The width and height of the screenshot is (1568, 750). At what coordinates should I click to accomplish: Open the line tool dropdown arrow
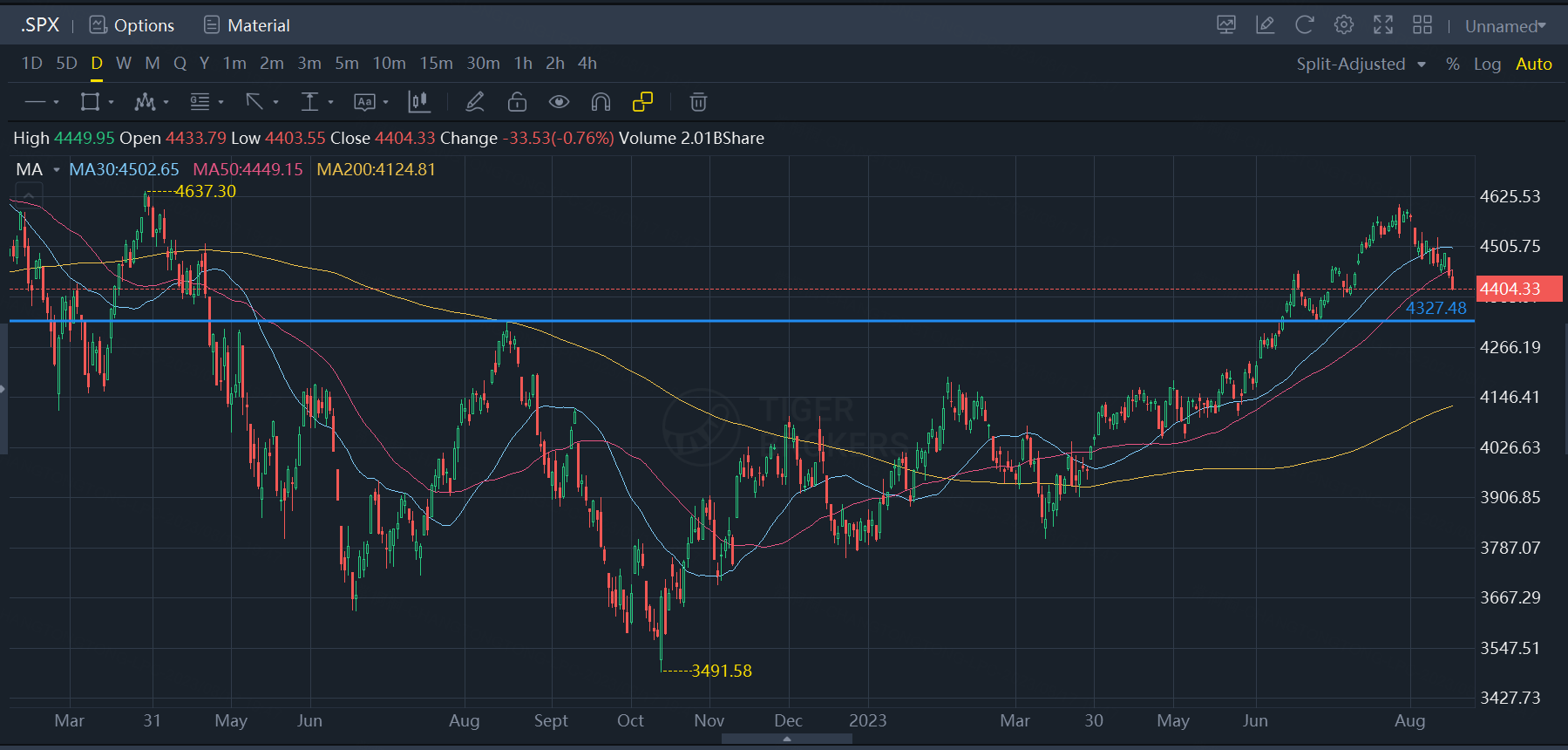[56, 103]
